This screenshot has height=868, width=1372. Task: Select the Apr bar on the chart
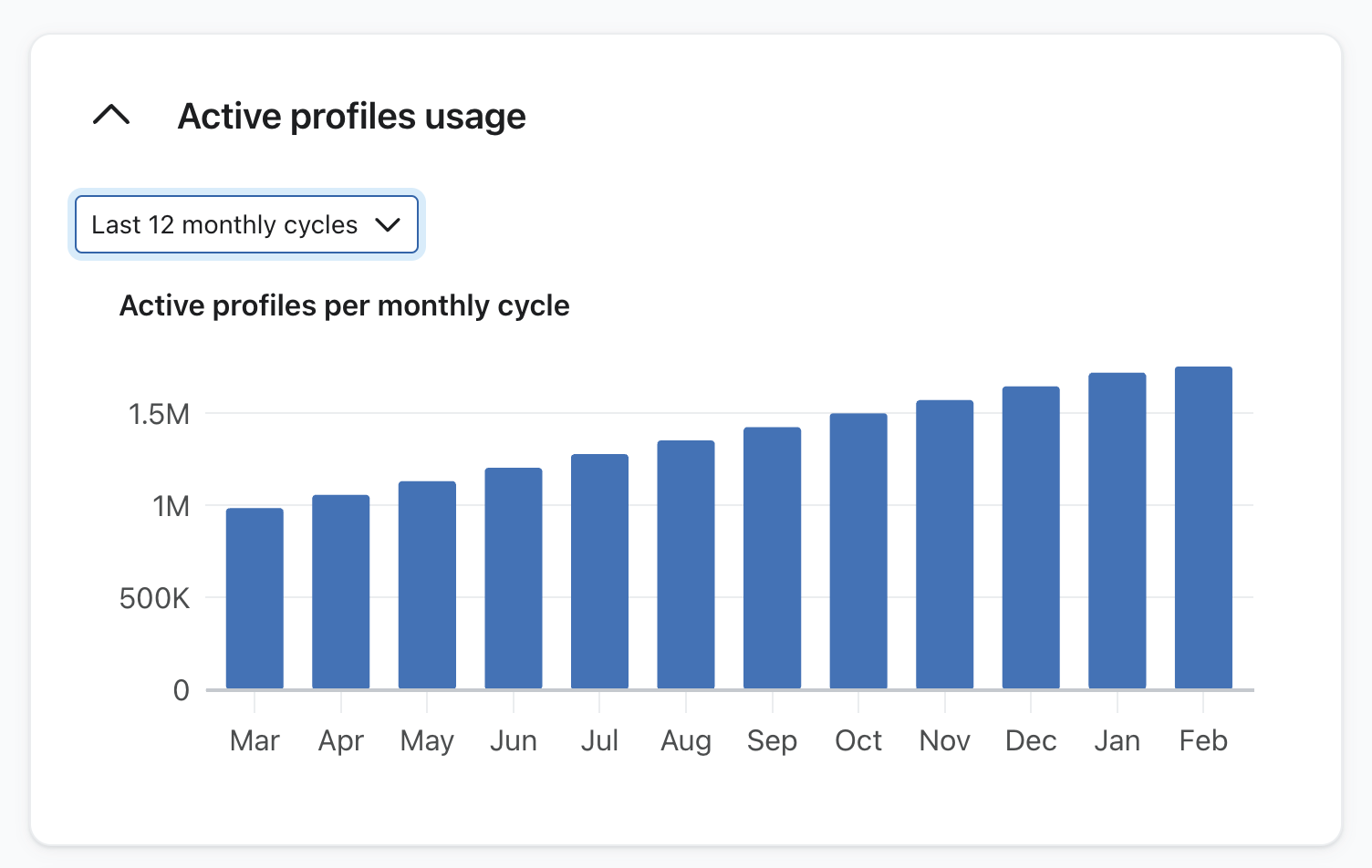pyautogui.click(x=340, y=593)
